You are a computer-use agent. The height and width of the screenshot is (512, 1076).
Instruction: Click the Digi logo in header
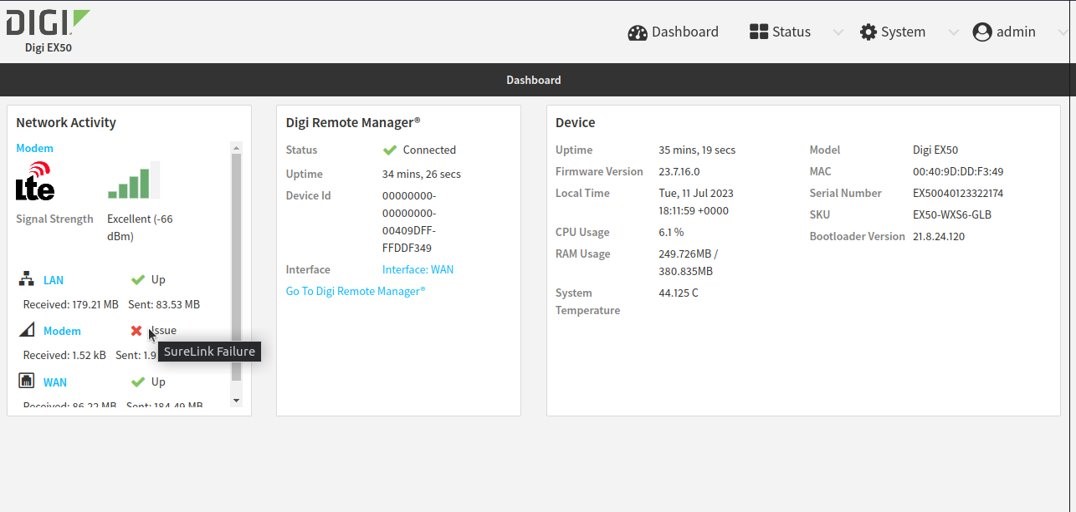(x=48, y=23)
